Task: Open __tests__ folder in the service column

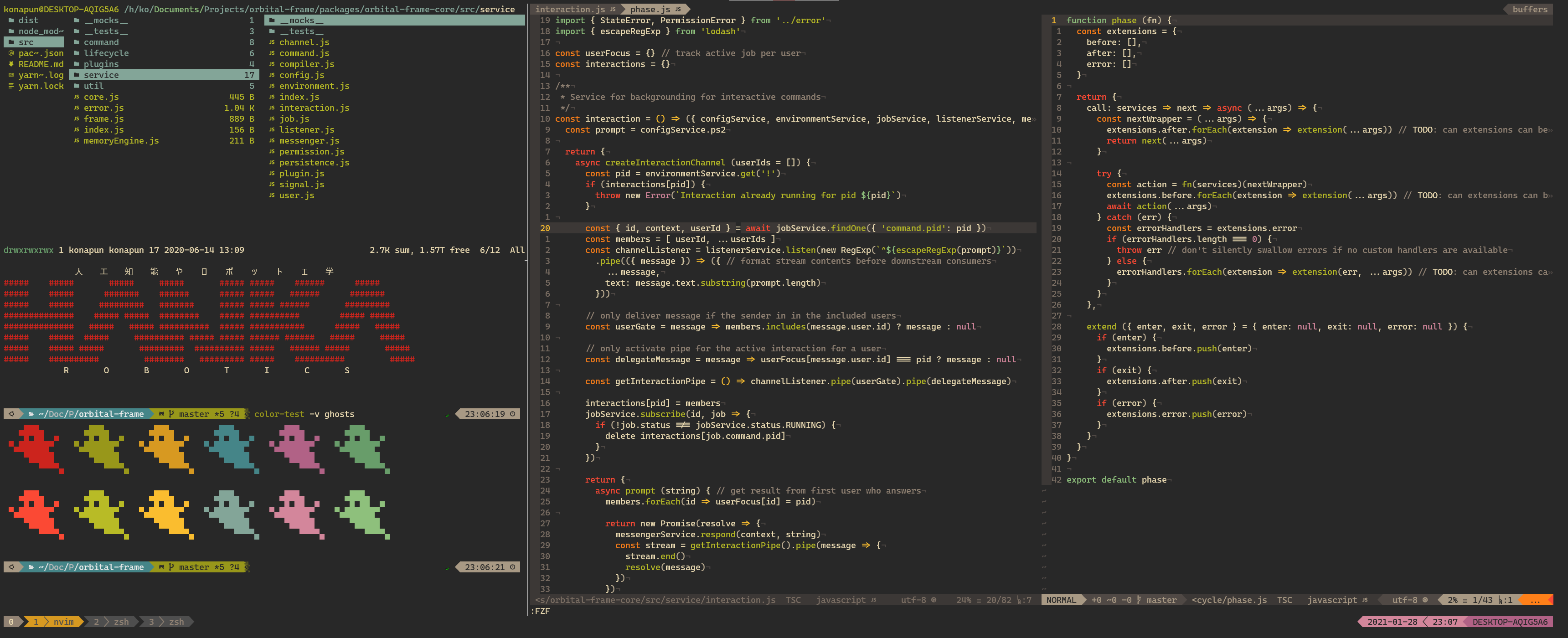Action: (x=301, y=31)
